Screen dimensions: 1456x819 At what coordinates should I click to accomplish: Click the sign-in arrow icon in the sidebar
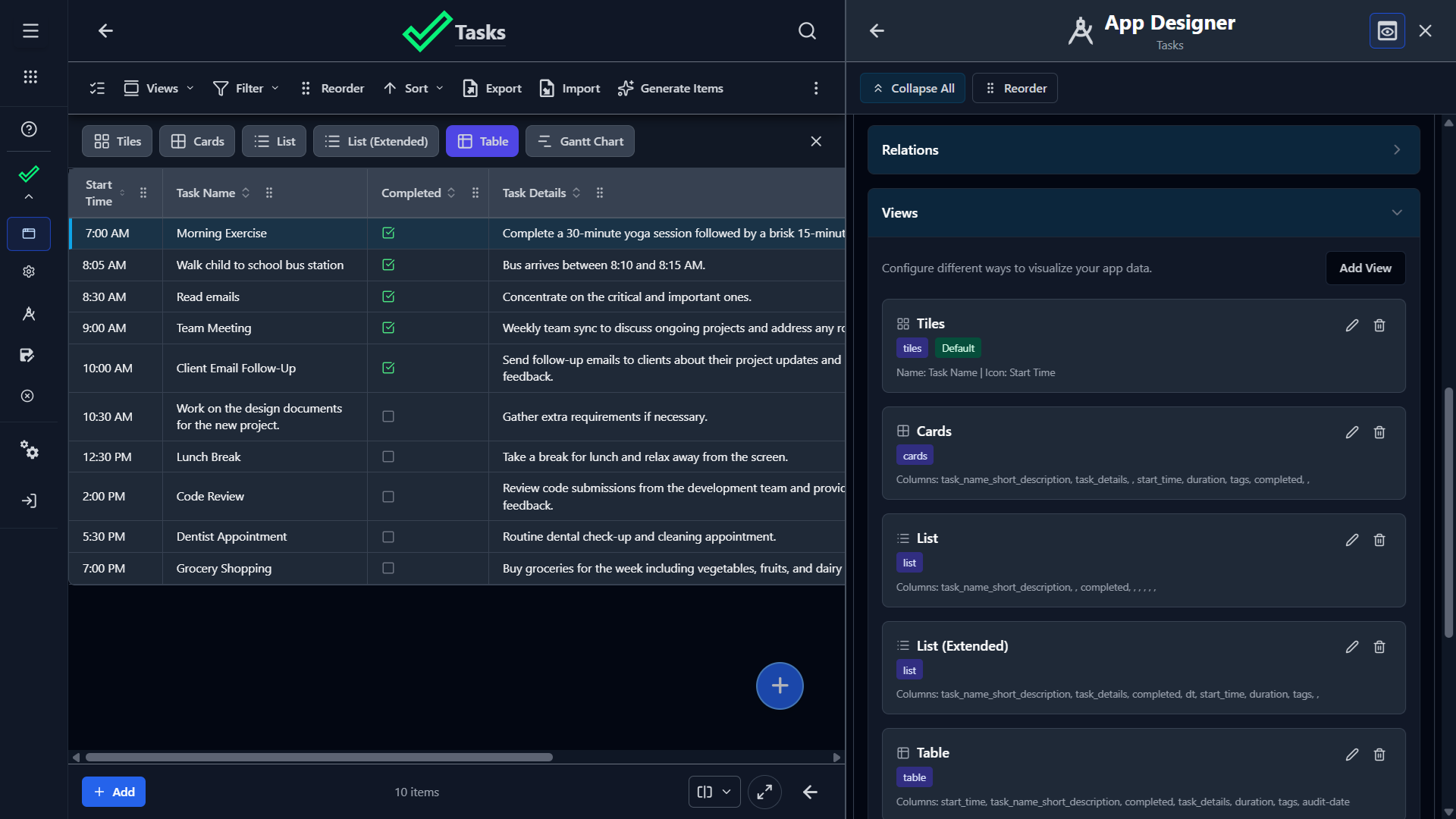(x=29, y=500)
